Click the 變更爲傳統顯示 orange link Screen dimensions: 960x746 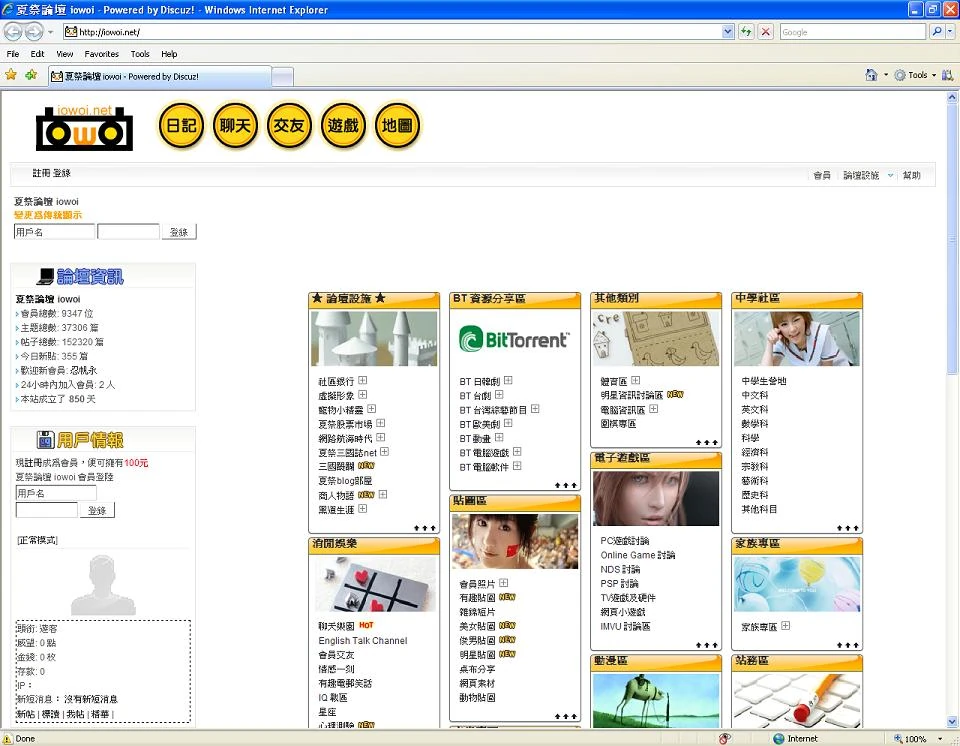click(x=48, y=215)
